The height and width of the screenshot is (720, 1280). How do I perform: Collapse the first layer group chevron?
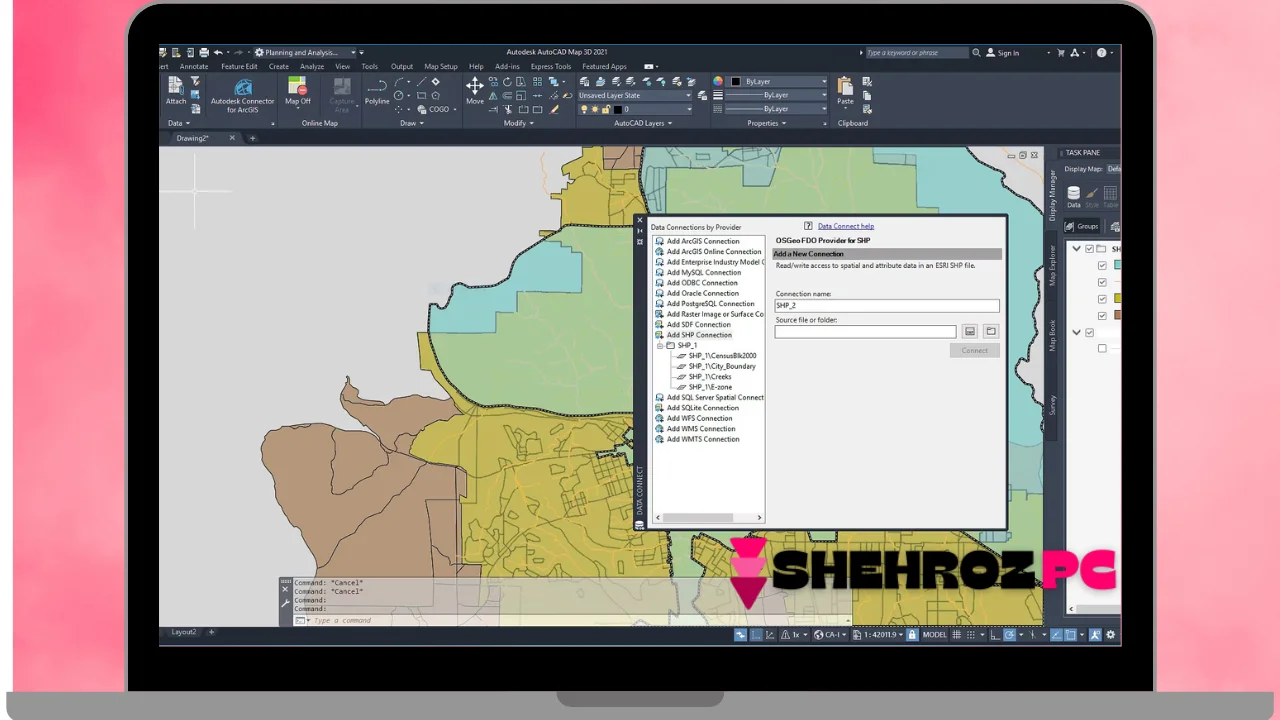click(x=1076, y=248)
